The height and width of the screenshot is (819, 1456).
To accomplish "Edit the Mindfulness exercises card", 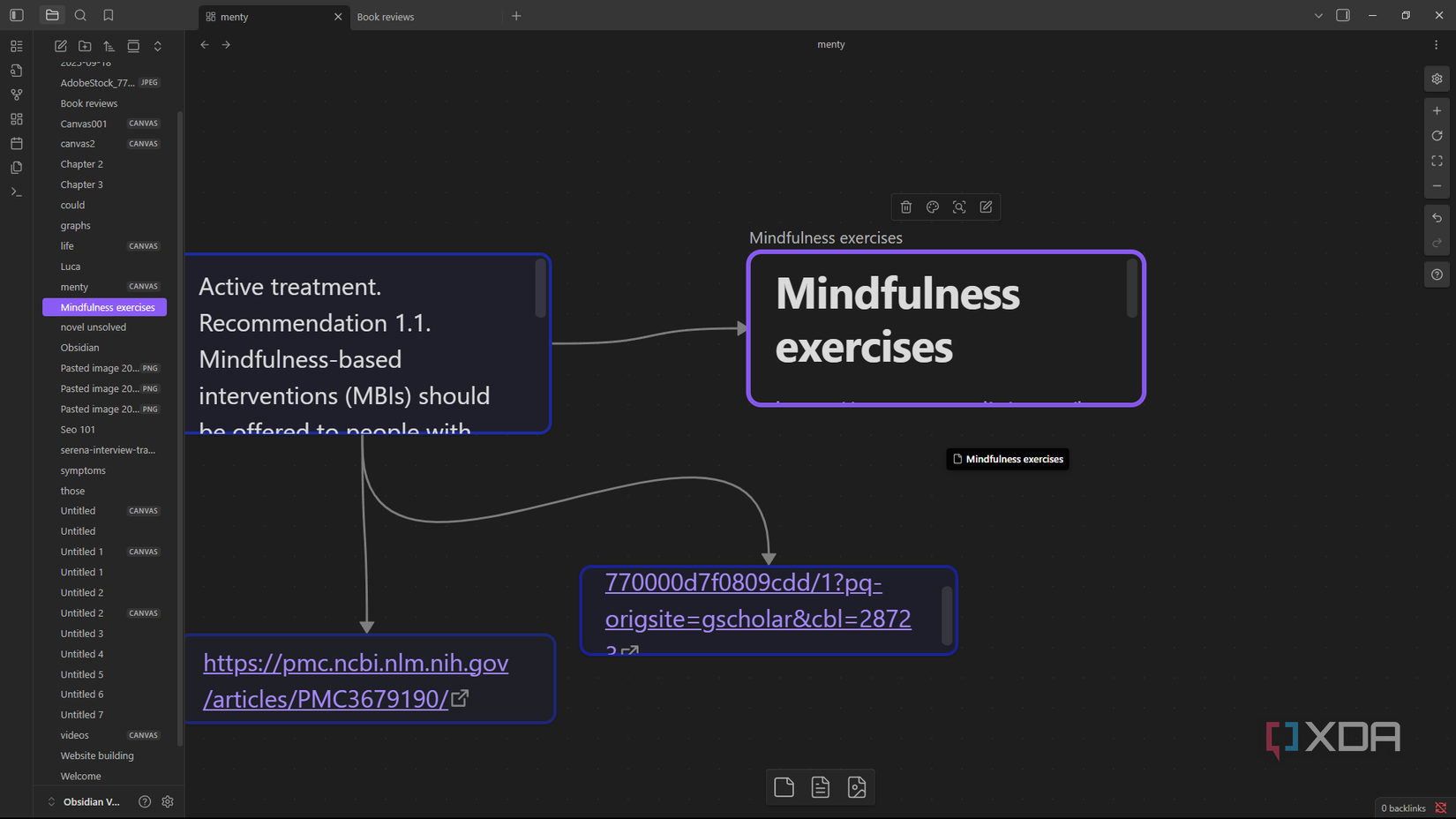I will click(986, 207).
